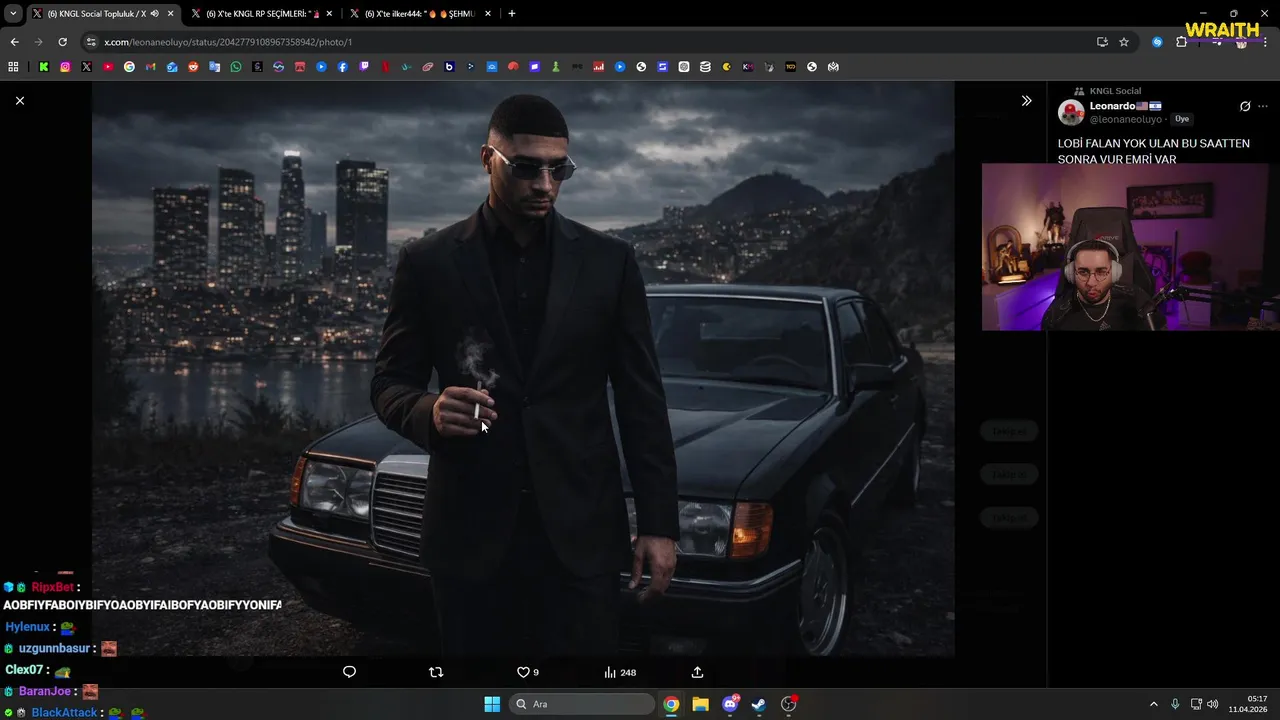Switch to the KNGL Social Topluluk tab
The width and height of the screenshot is (1280, 720).
pyautogui.click(x=96, y=14)
